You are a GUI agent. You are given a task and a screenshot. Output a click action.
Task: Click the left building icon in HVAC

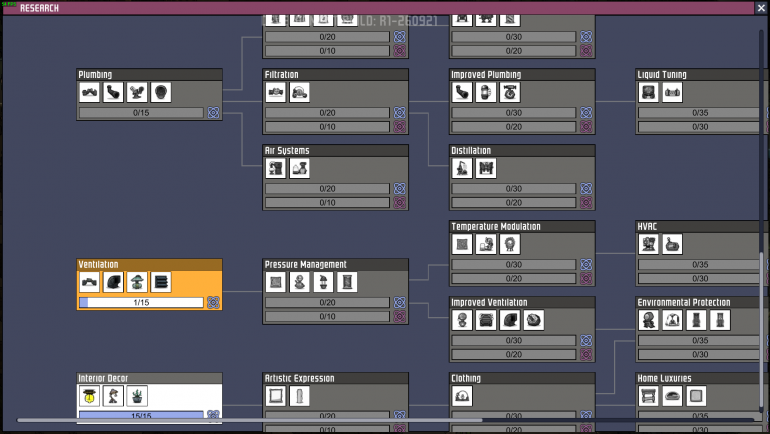[648, 244]
